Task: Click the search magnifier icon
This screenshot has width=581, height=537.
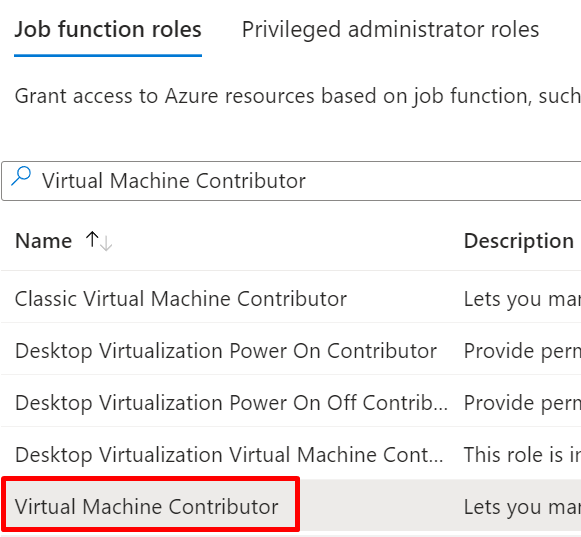Action: [x=21, y=176]
